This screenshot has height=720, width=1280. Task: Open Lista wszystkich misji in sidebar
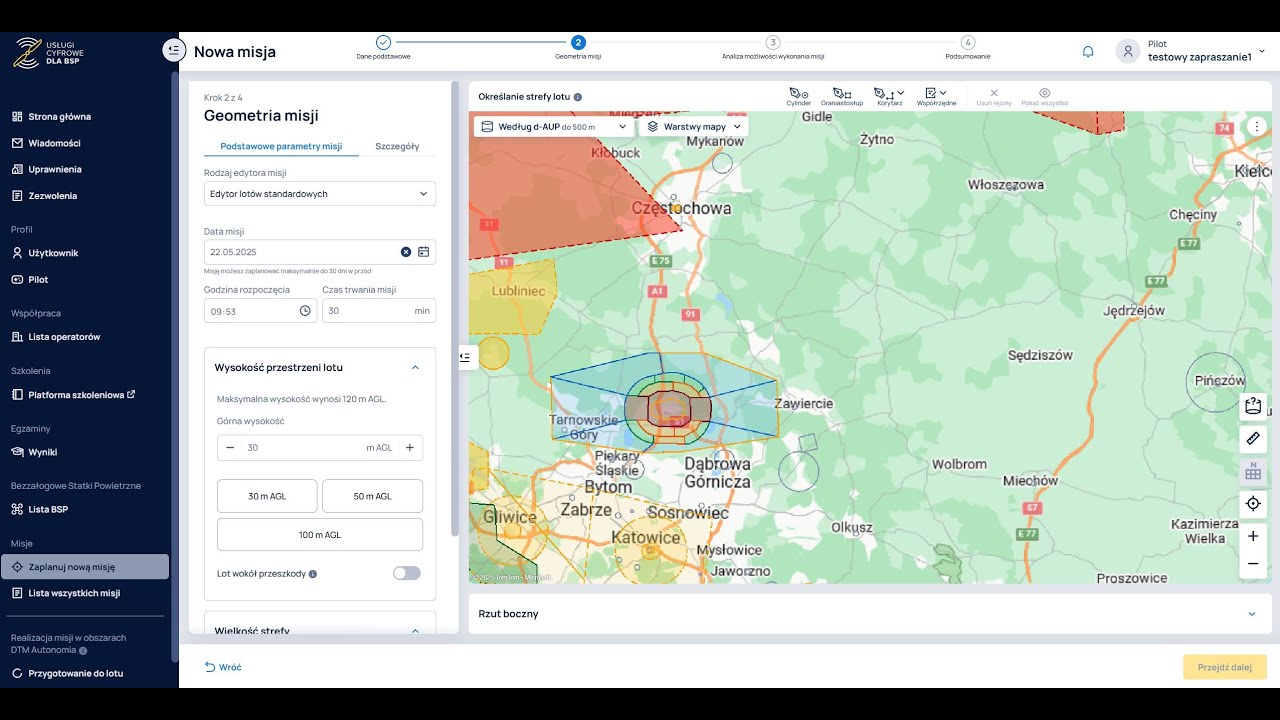click(74, 593)
